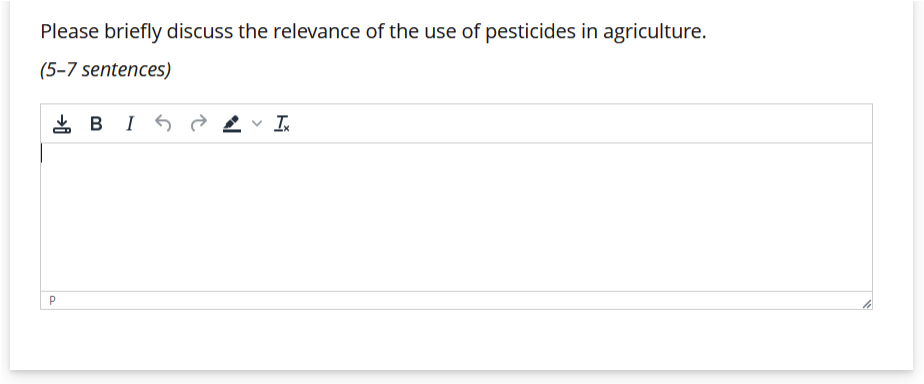924x384 pixels.
Task: Undo the last edit
Action: tap(163, 124)
